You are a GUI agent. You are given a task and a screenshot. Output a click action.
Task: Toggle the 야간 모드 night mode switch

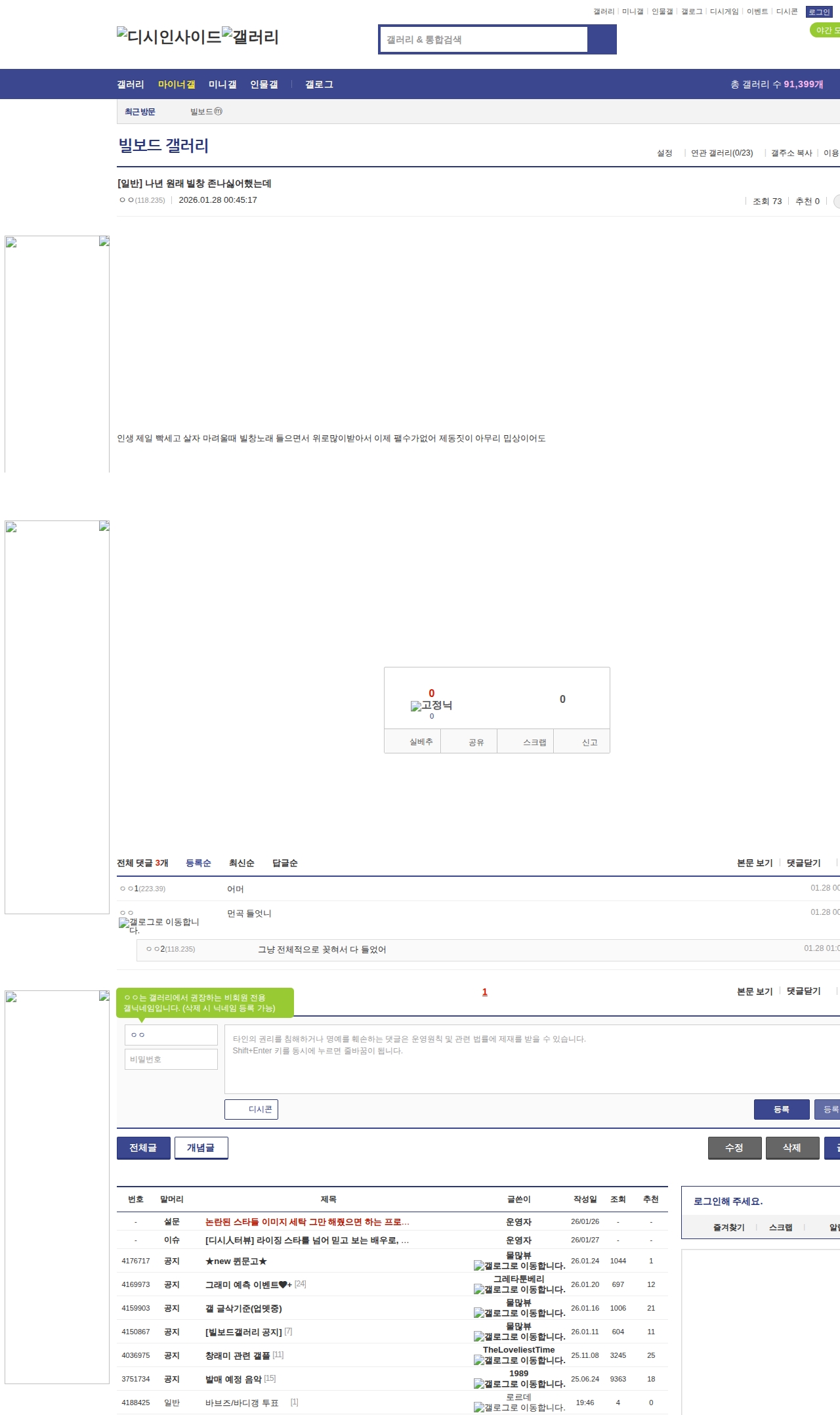coord(825,30)
